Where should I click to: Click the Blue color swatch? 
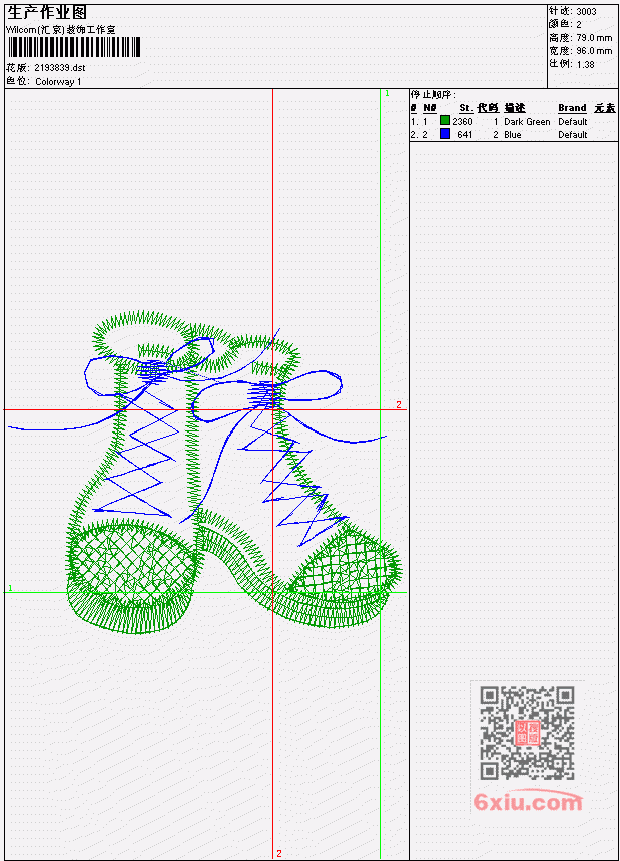coord(445,133)
